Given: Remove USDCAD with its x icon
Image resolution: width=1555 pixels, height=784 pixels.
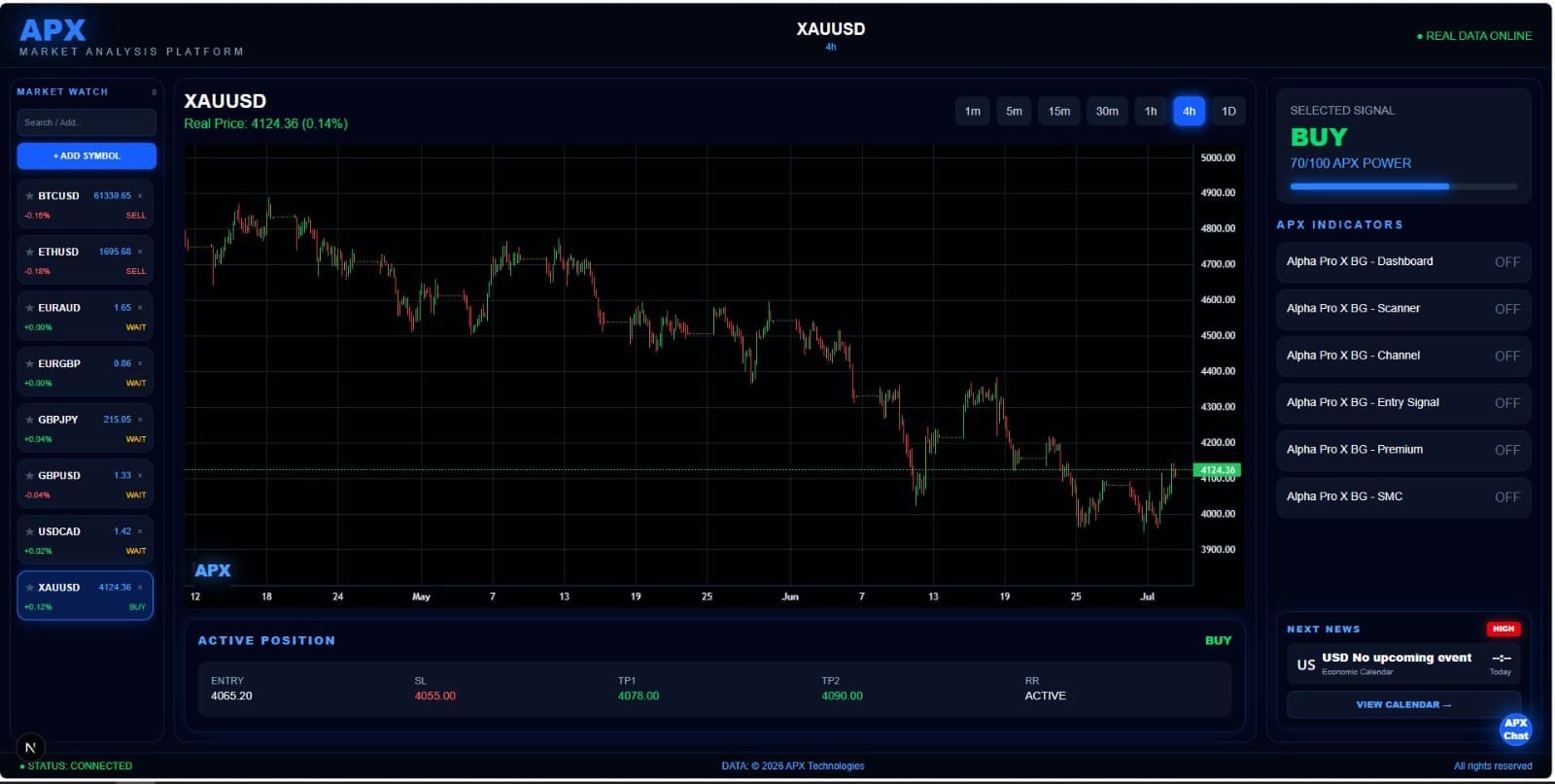Looking at the screenshot, I should (140, 531).
